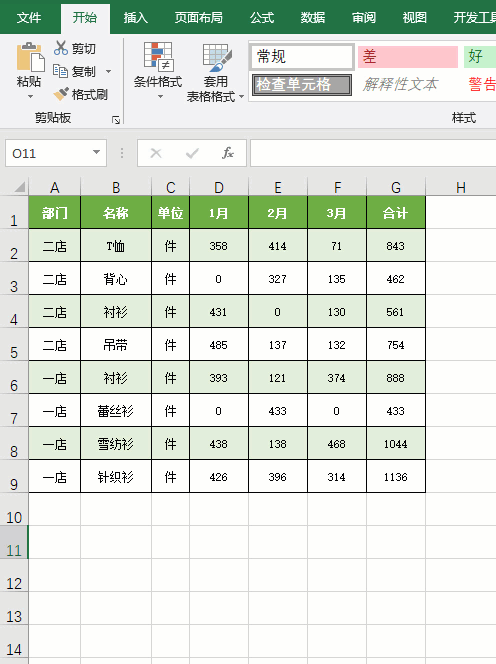Select the cell containing 雪纺衫

coord(116,444)
